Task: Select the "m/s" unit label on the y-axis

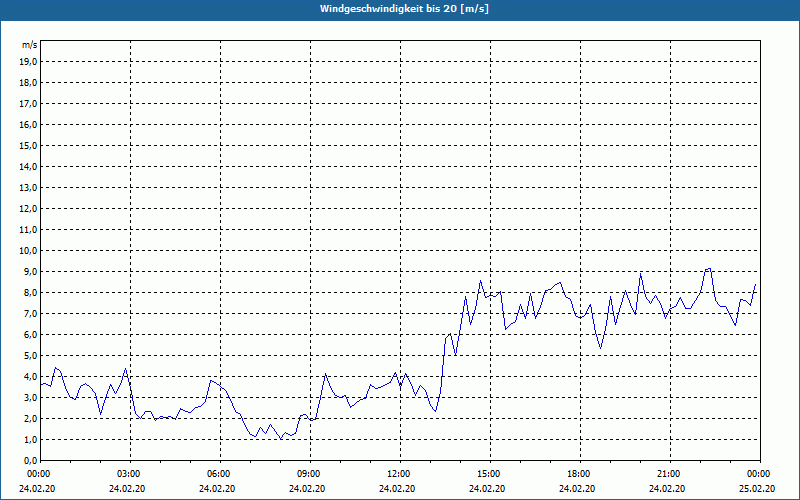Action: pos(29,45)
